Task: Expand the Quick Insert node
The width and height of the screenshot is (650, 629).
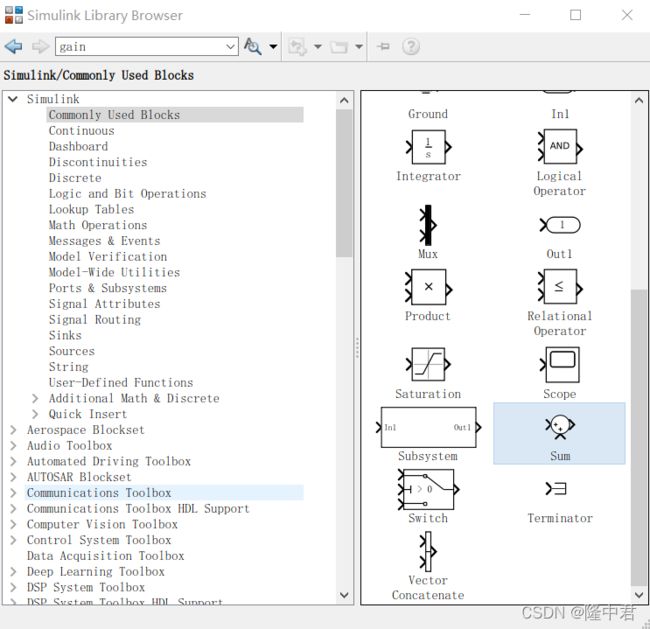Action: point(35,414)
